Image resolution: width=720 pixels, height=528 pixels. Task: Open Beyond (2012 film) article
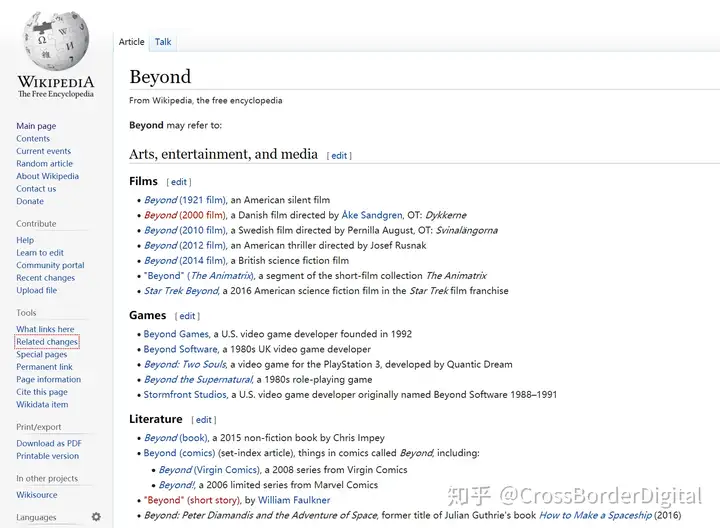pyautogui.click(x=185, y=245)
